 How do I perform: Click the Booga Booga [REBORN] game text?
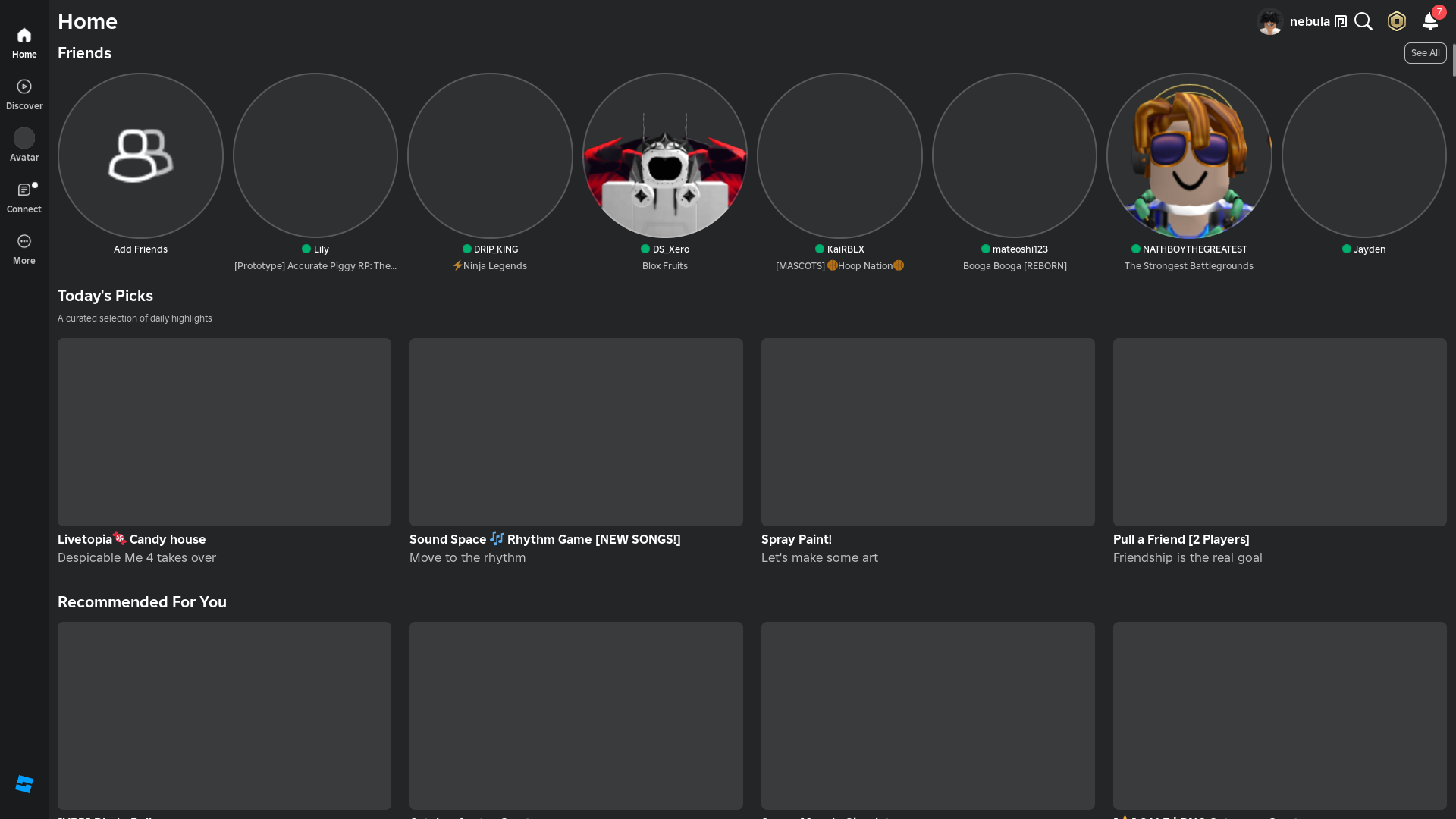pyautogui.click(x=1015, y=266)
